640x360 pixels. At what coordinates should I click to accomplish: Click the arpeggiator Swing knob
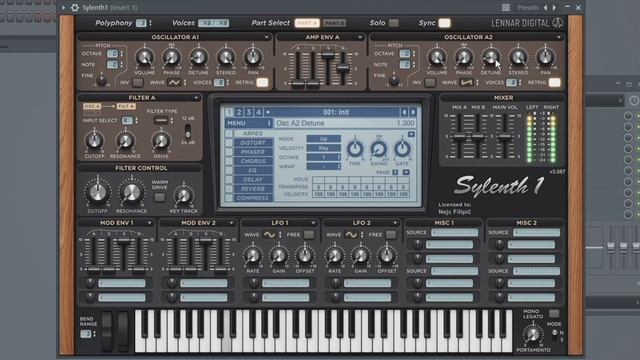pos(378,149)
